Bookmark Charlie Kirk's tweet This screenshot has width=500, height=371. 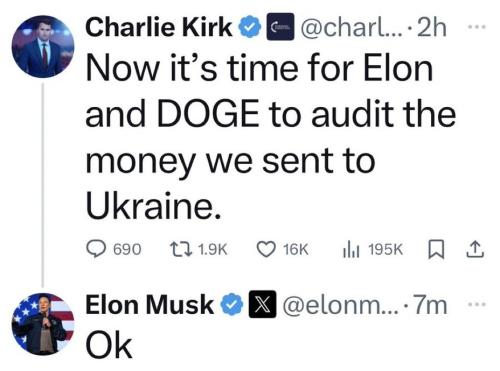[x=436, y=249]
